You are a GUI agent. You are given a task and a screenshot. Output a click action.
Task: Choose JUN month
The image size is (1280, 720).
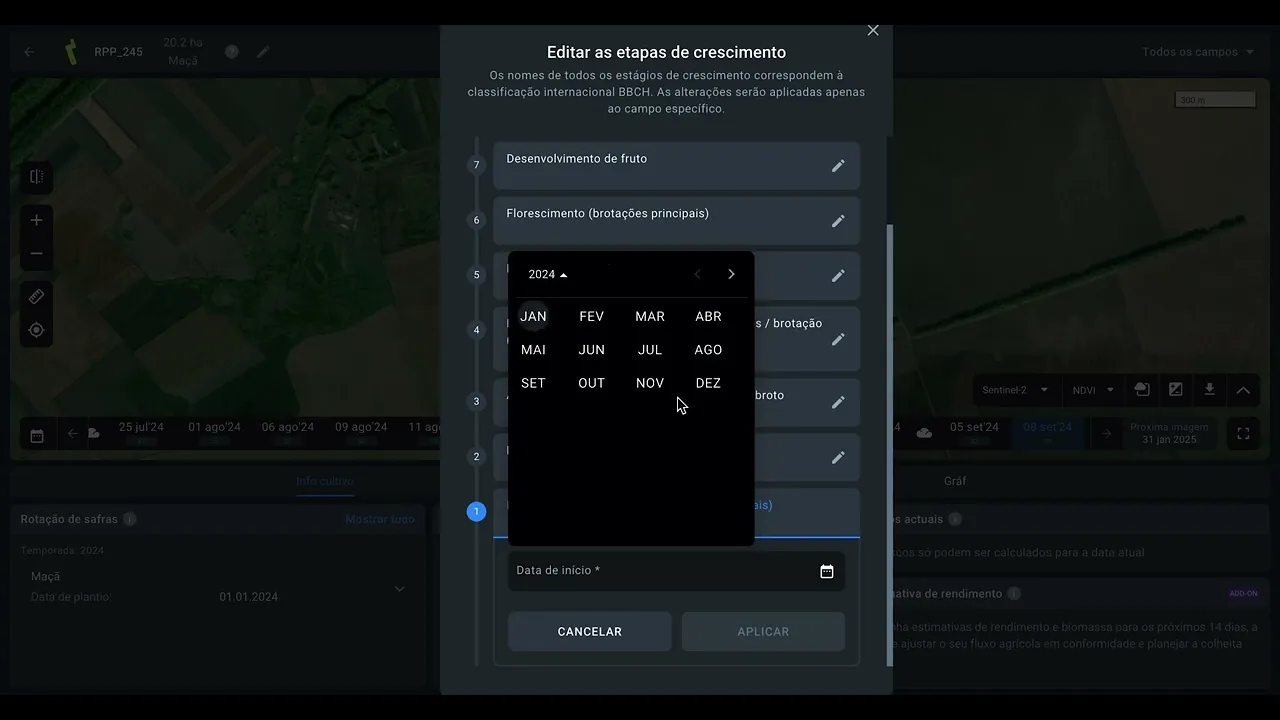tap(591, 349)
